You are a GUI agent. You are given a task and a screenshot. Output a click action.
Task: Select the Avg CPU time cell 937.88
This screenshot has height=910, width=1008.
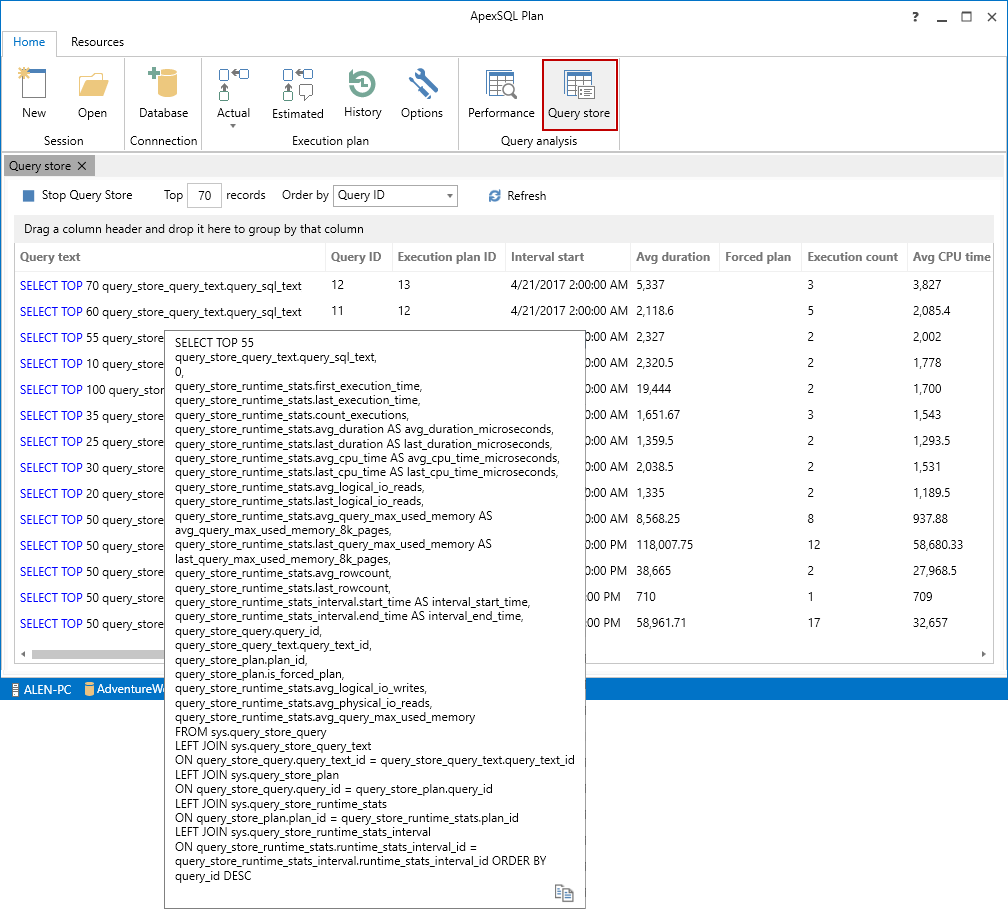930,519
